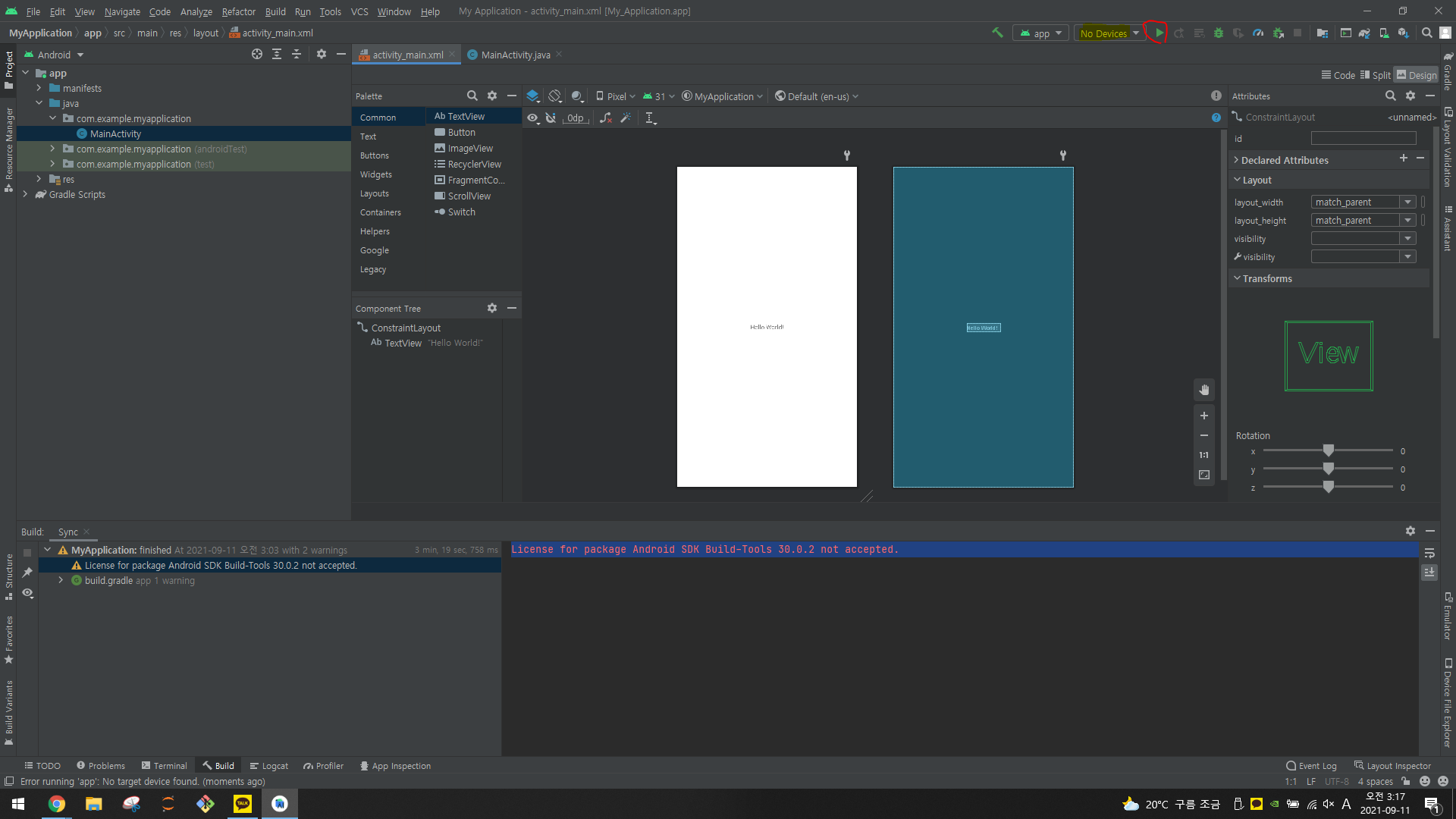Click the Make Project hammer icon
Image resolution: width=1456 pixels, height=819 pixels.
(997, 33)
